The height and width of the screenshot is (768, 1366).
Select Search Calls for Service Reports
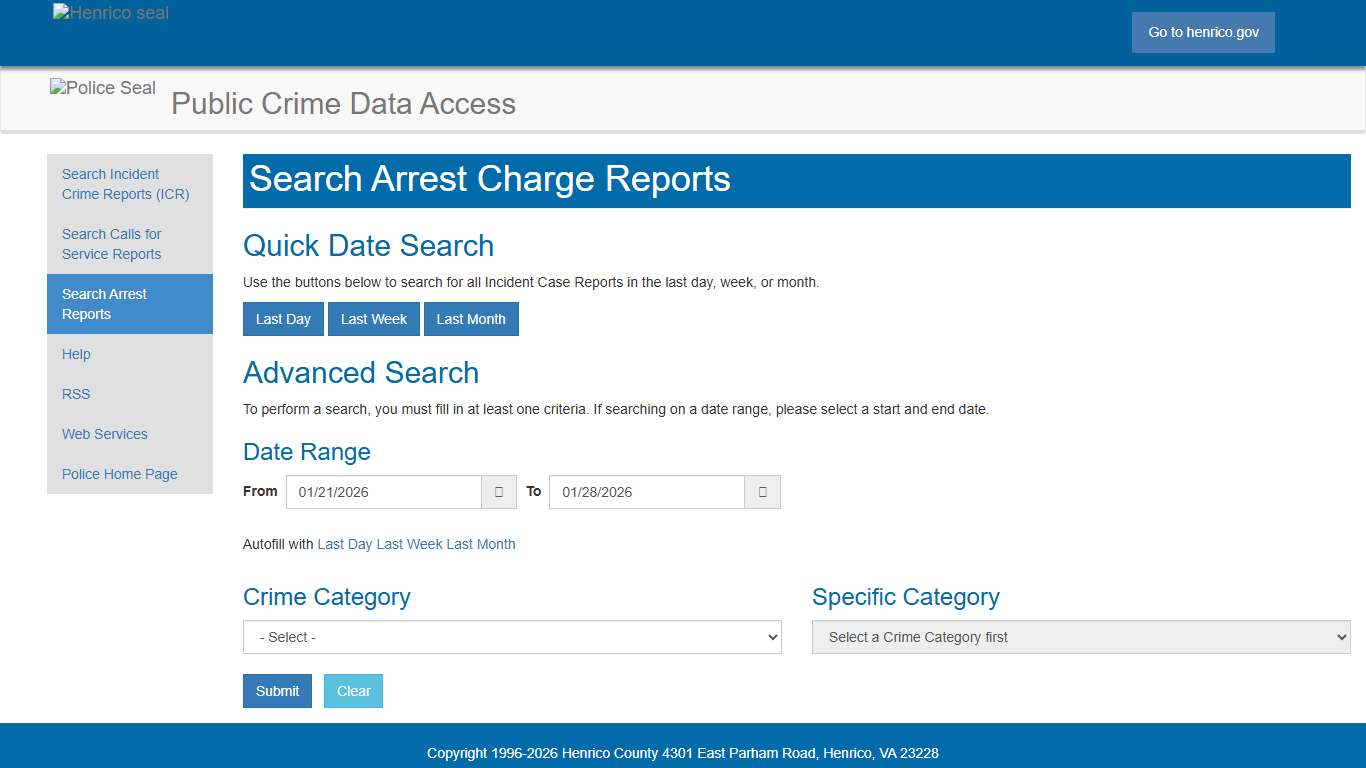pyautogui.click(x=111, y=244)
